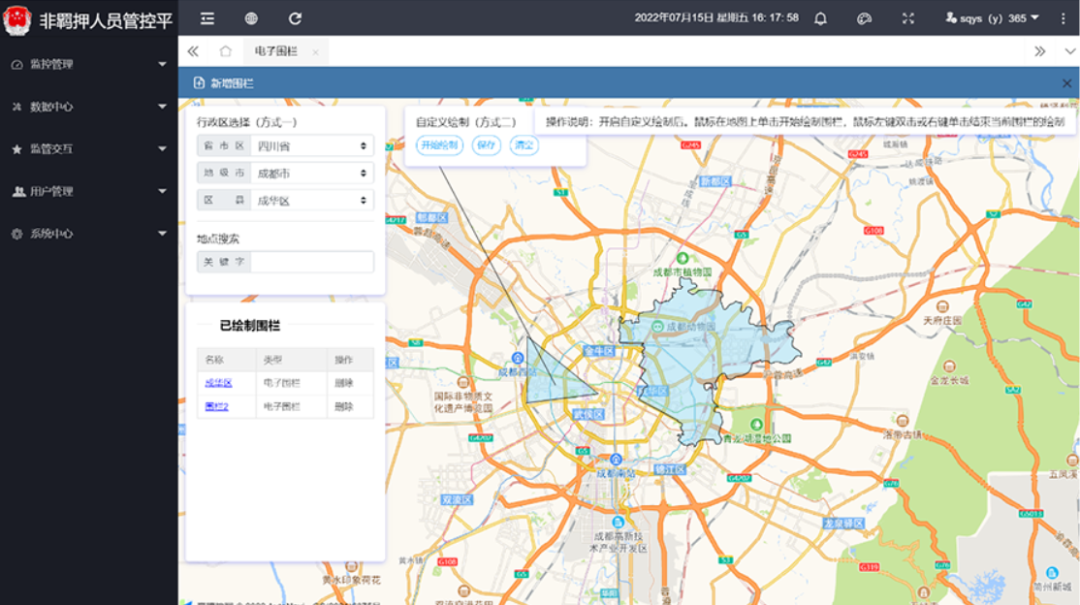Click the 金牛区 district label on map

(x=599, y=351)
